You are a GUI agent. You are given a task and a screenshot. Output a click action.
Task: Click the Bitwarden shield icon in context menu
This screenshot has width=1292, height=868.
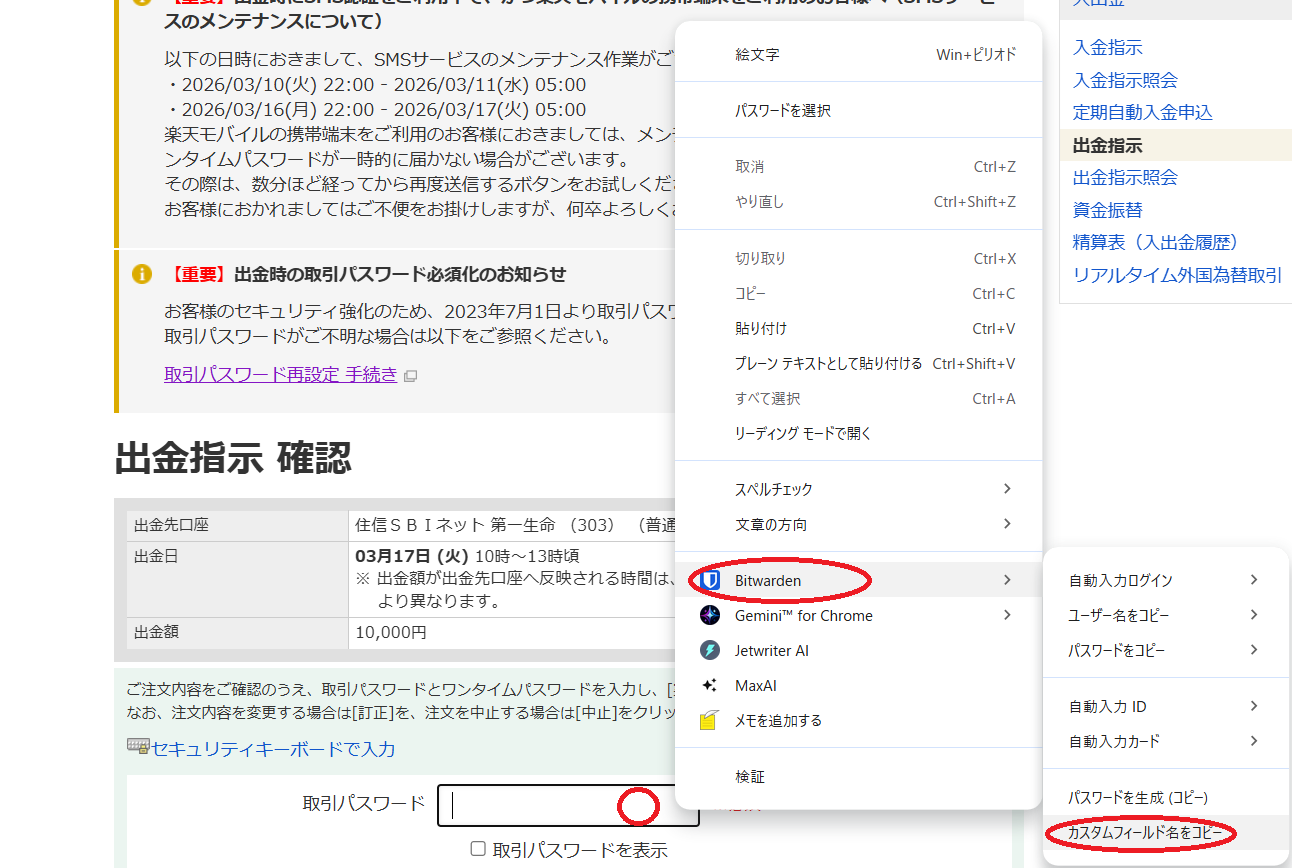[x=710, y=580]
